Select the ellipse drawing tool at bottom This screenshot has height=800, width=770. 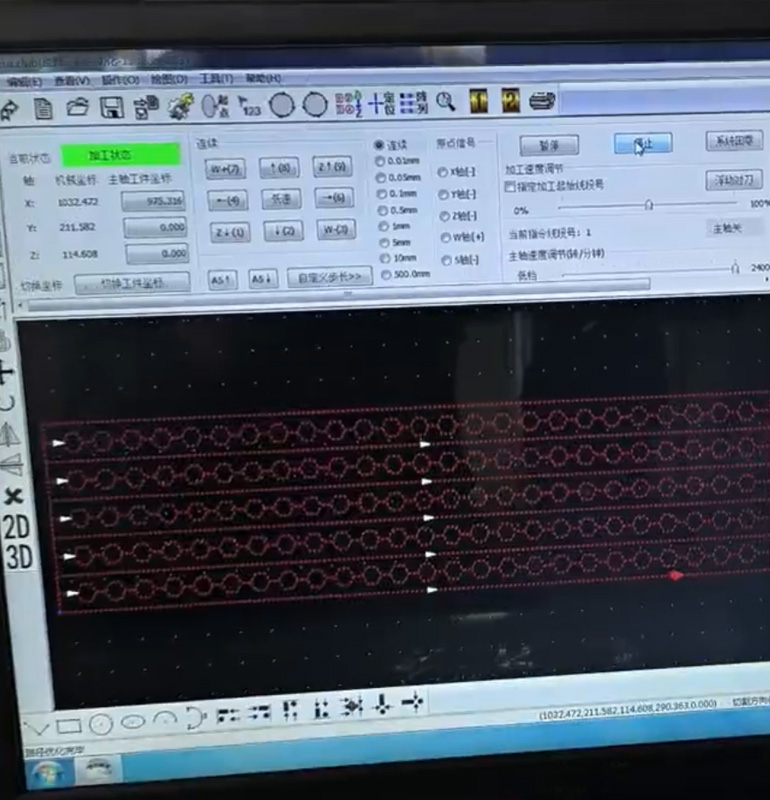coord(132,721)
